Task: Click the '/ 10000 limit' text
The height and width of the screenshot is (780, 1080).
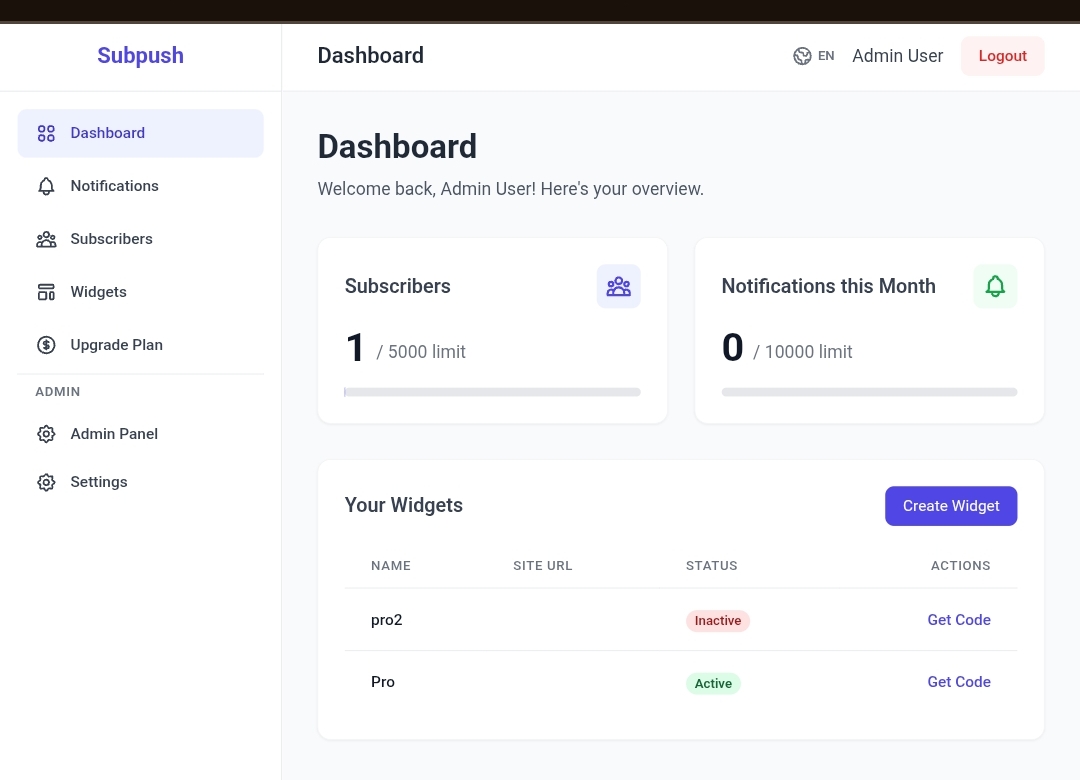Action: pos(802,352)
